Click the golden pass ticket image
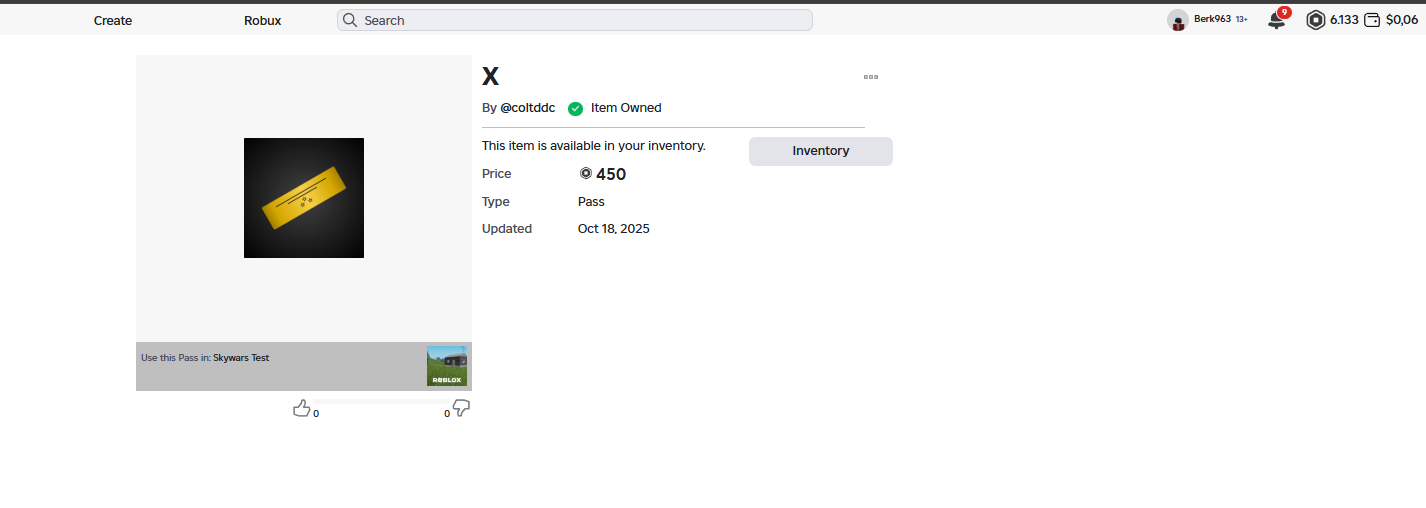Screen dimensions: 1426x508 304,198
